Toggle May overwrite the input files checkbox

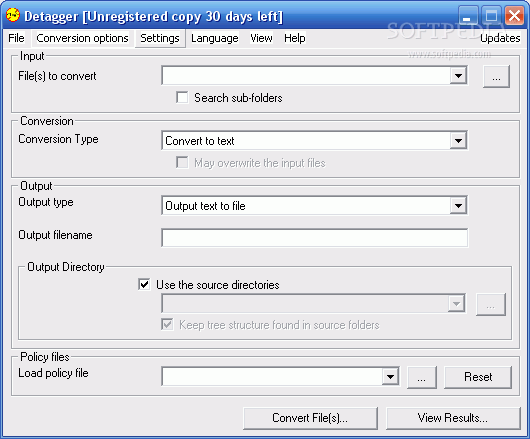(182, 163)
